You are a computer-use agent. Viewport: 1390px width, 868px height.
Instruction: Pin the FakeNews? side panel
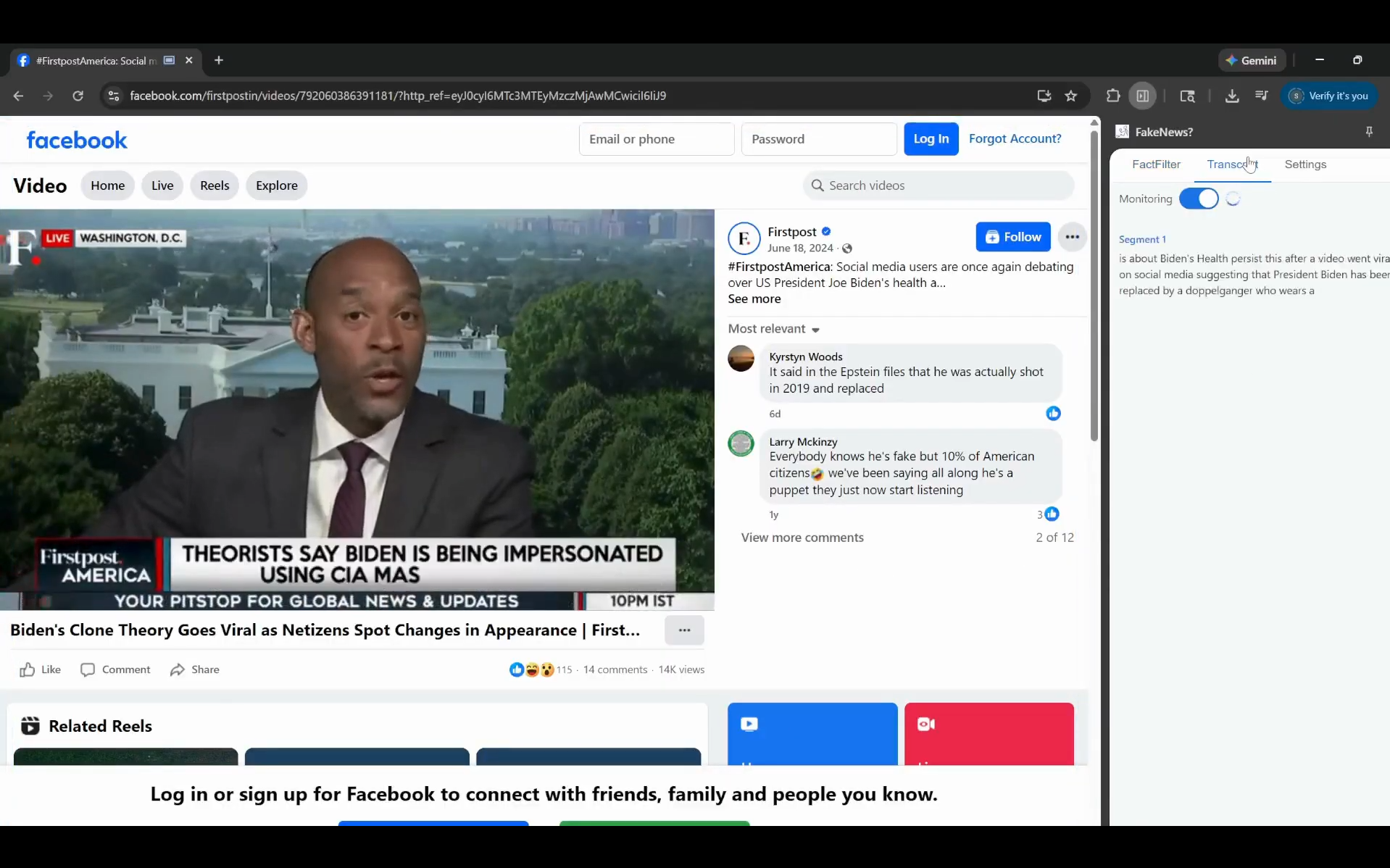tap(1369, 132)
